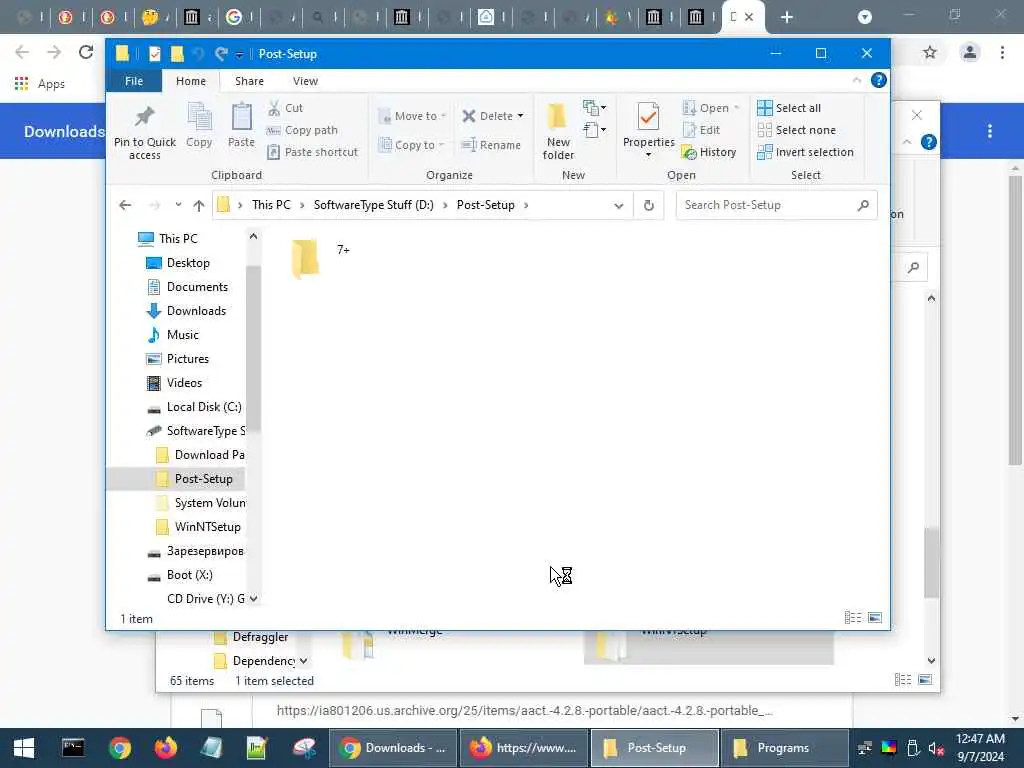The height and width of the screenshot is (768, 1024).
Task: Switch to the Share ribbon tab
Action: 249,81
